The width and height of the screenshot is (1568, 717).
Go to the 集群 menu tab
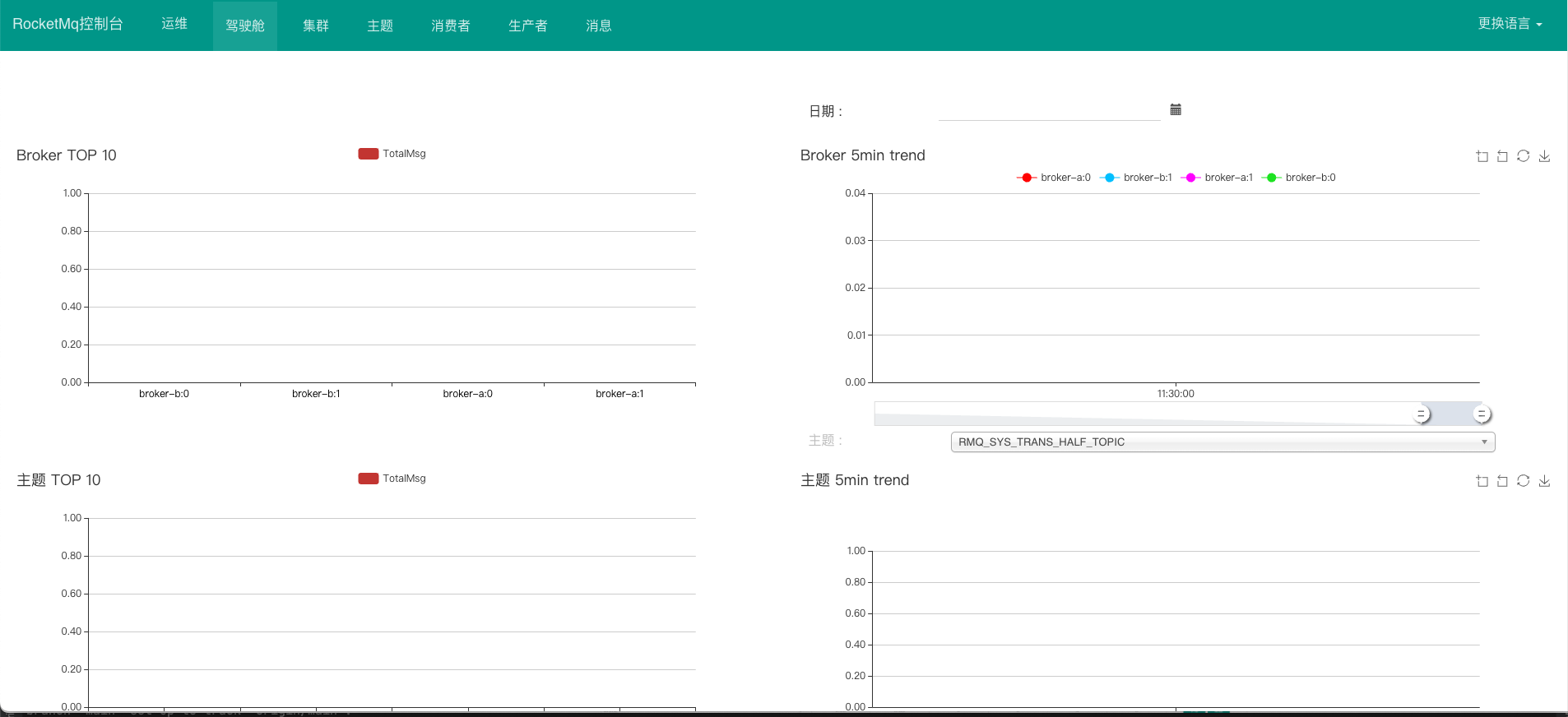click(316, 25)
